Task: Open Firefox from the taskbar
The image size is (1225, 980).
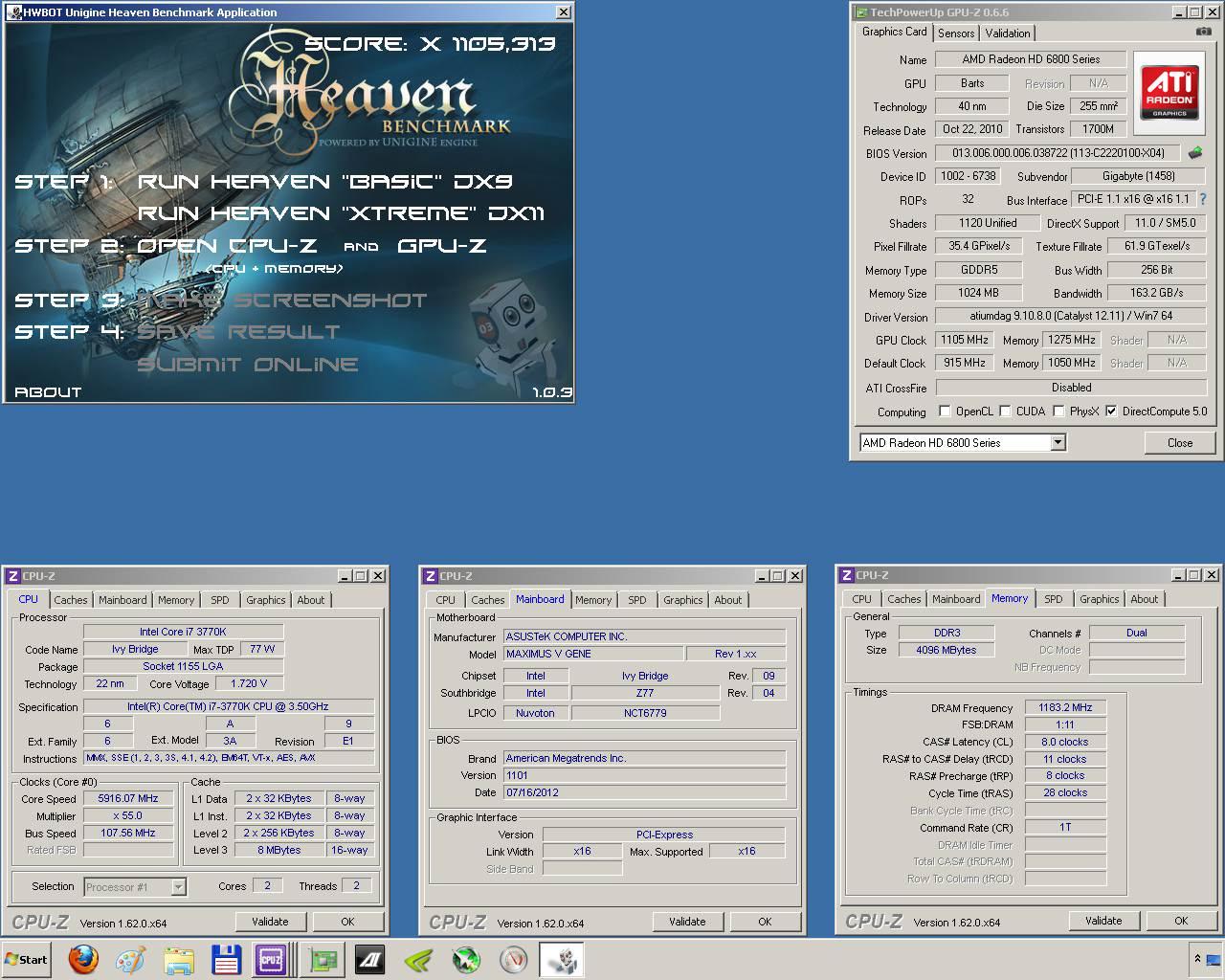Action: [x=83, y=959]
